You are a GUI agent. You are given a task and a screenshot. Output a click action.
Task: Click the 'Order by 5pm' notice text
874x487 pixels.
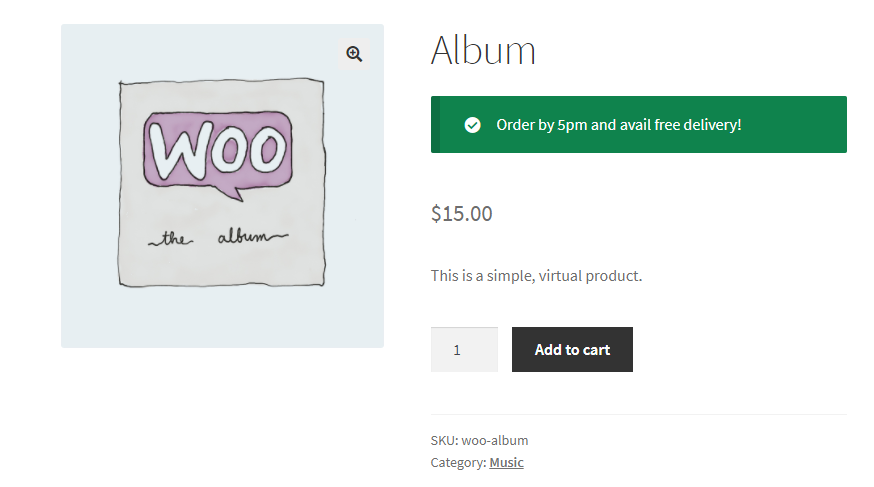tap(618, 125)
